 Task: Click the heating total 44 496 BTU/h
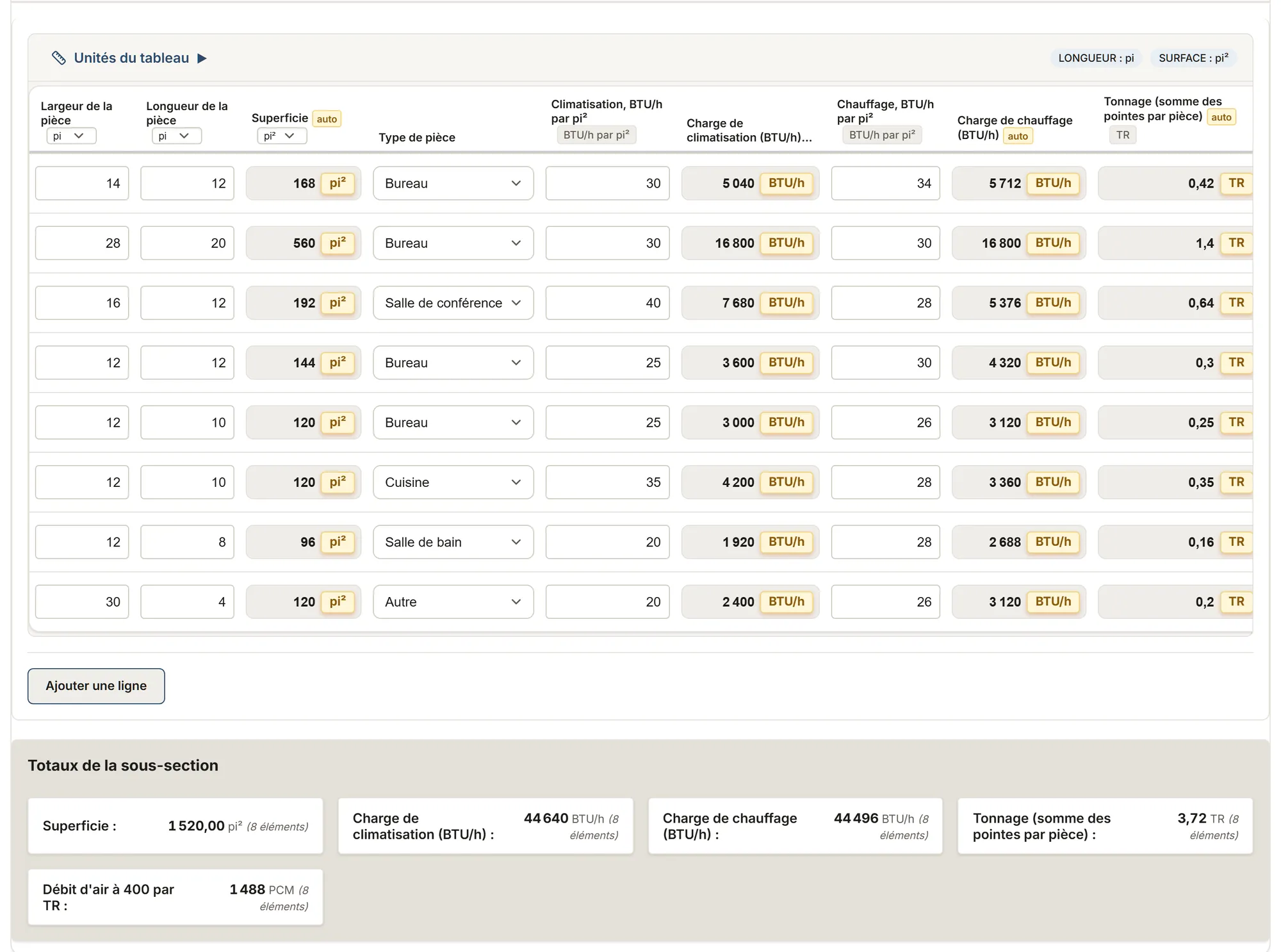pos(796,826)
